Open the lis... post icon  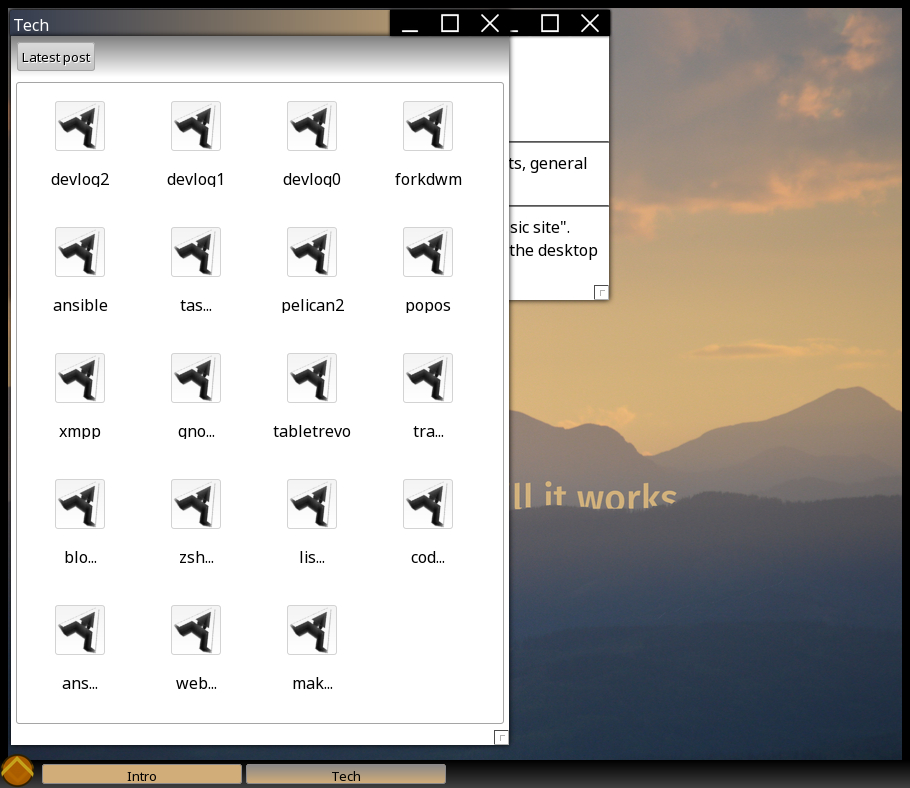(x=312, y=504)
